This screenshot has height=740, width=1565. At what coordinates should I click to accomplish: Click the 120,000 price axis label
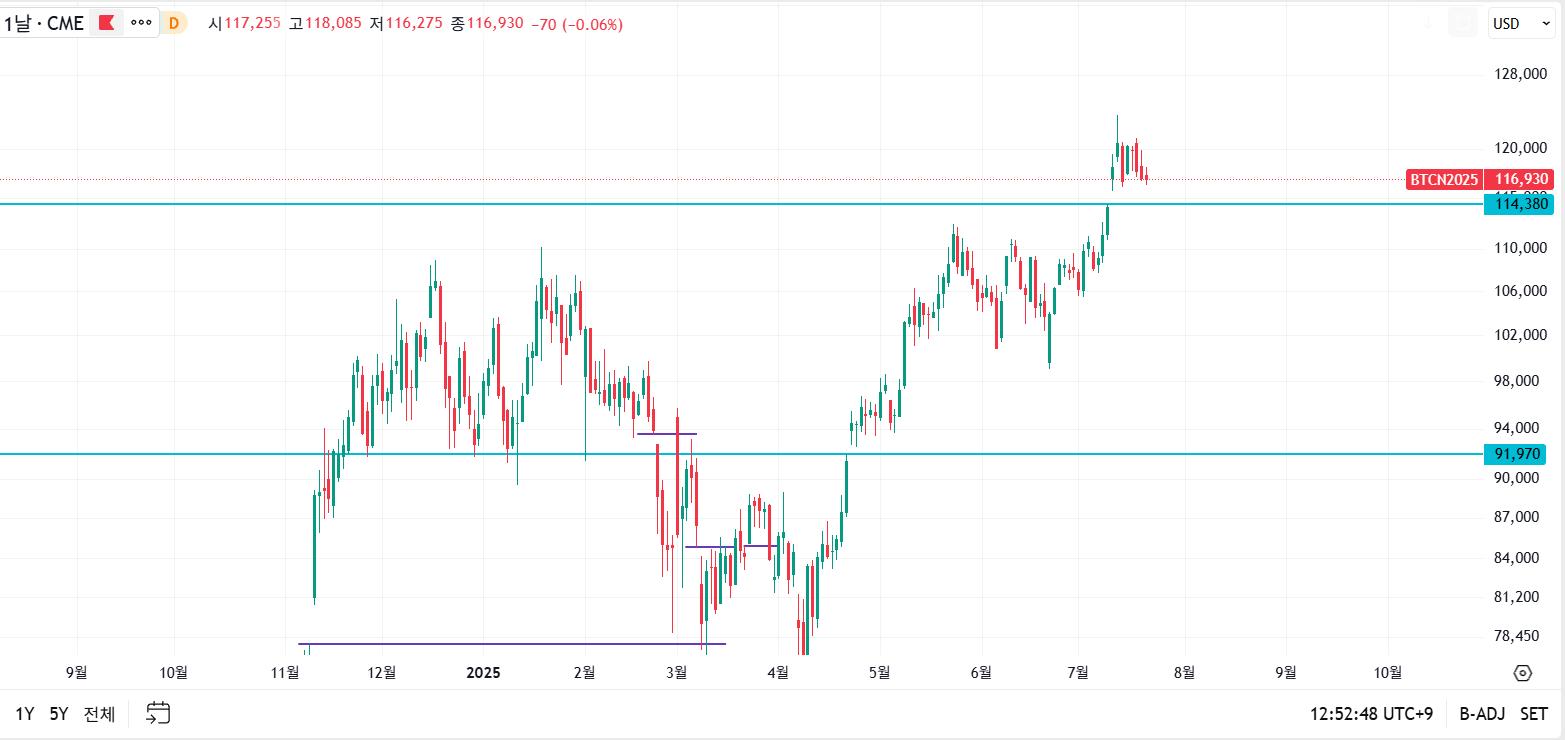pyautogui.click(x=1520, y=149)
